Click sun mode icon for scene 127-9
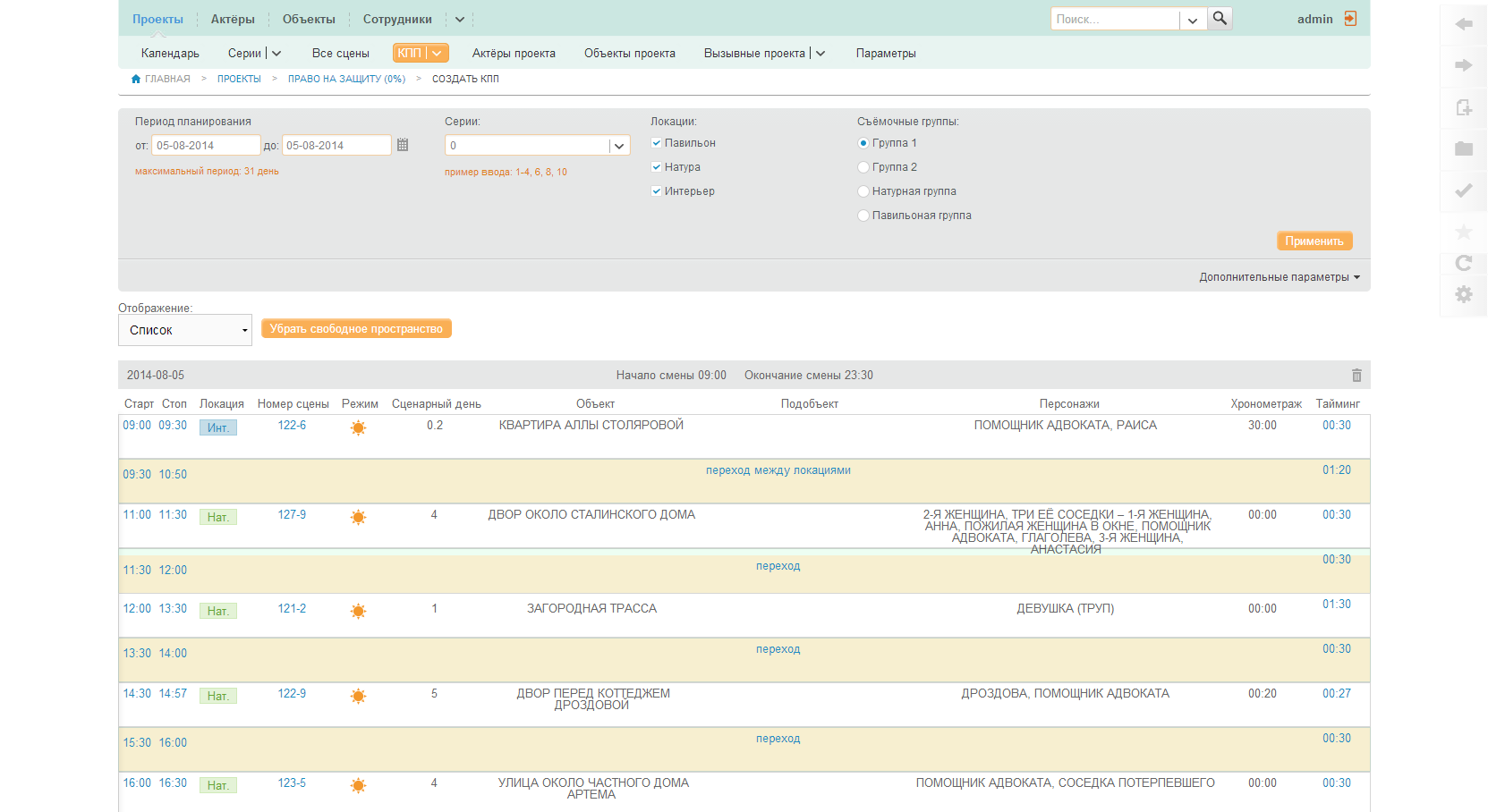Screen dimensions: 1488x812 tap(358, 518)
